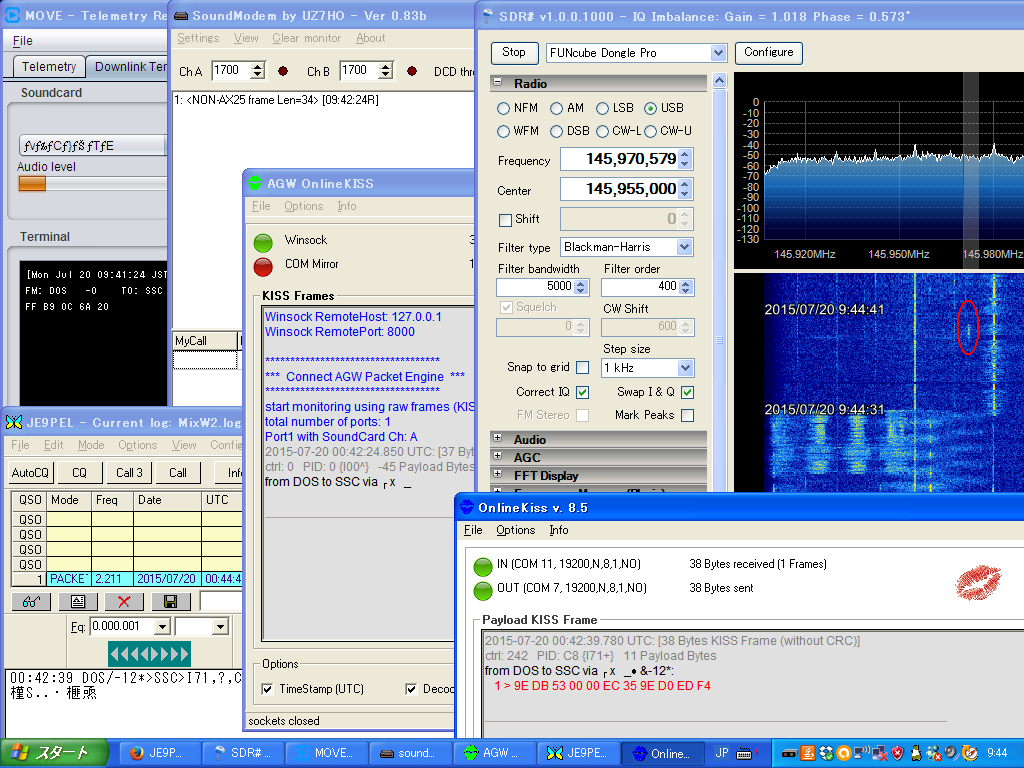The height and width of the screenshot is (768, 1024).
Task: Click the Stop button in SDR#
Action: point(514,52)
